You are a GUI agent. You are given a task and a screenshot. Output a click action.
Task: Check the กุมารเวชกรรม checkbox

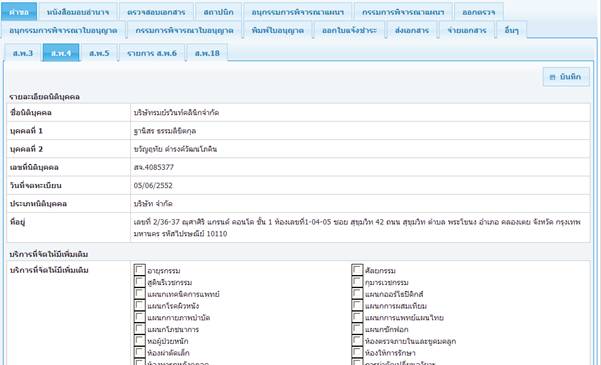click(x=357, y=282)
